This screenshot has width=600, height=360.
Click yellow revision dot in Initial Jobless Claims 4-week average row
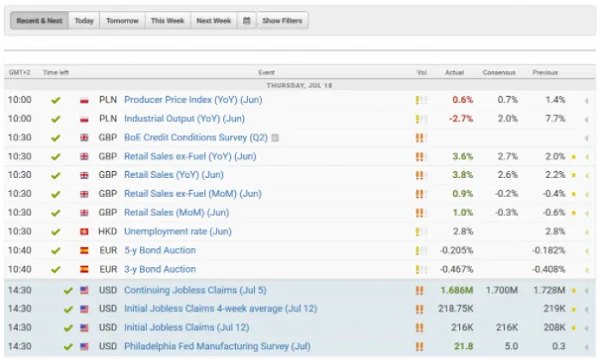click(x=574, y=309)
